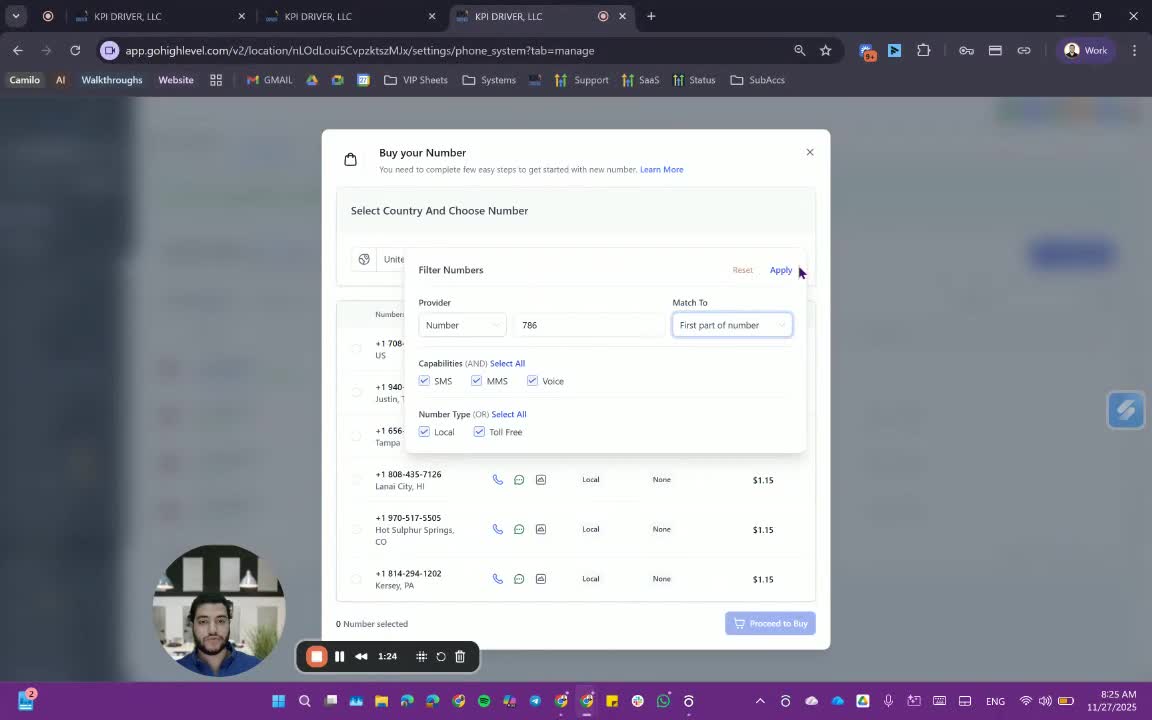Screen dimensions: 1152x720
Task: Open WhatsApp from the taskbar
Action: point(663,701)
